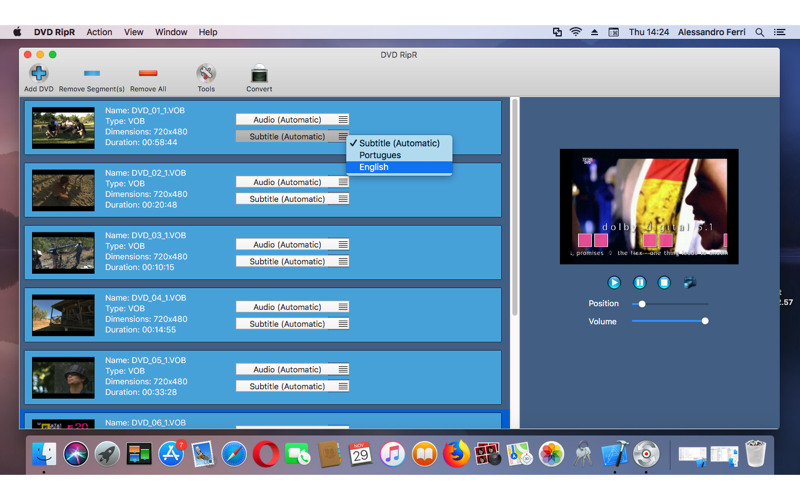Open the Tools toolbar icon
The width and height of the screenshot is (800, 500).
[x=206, y=74]
